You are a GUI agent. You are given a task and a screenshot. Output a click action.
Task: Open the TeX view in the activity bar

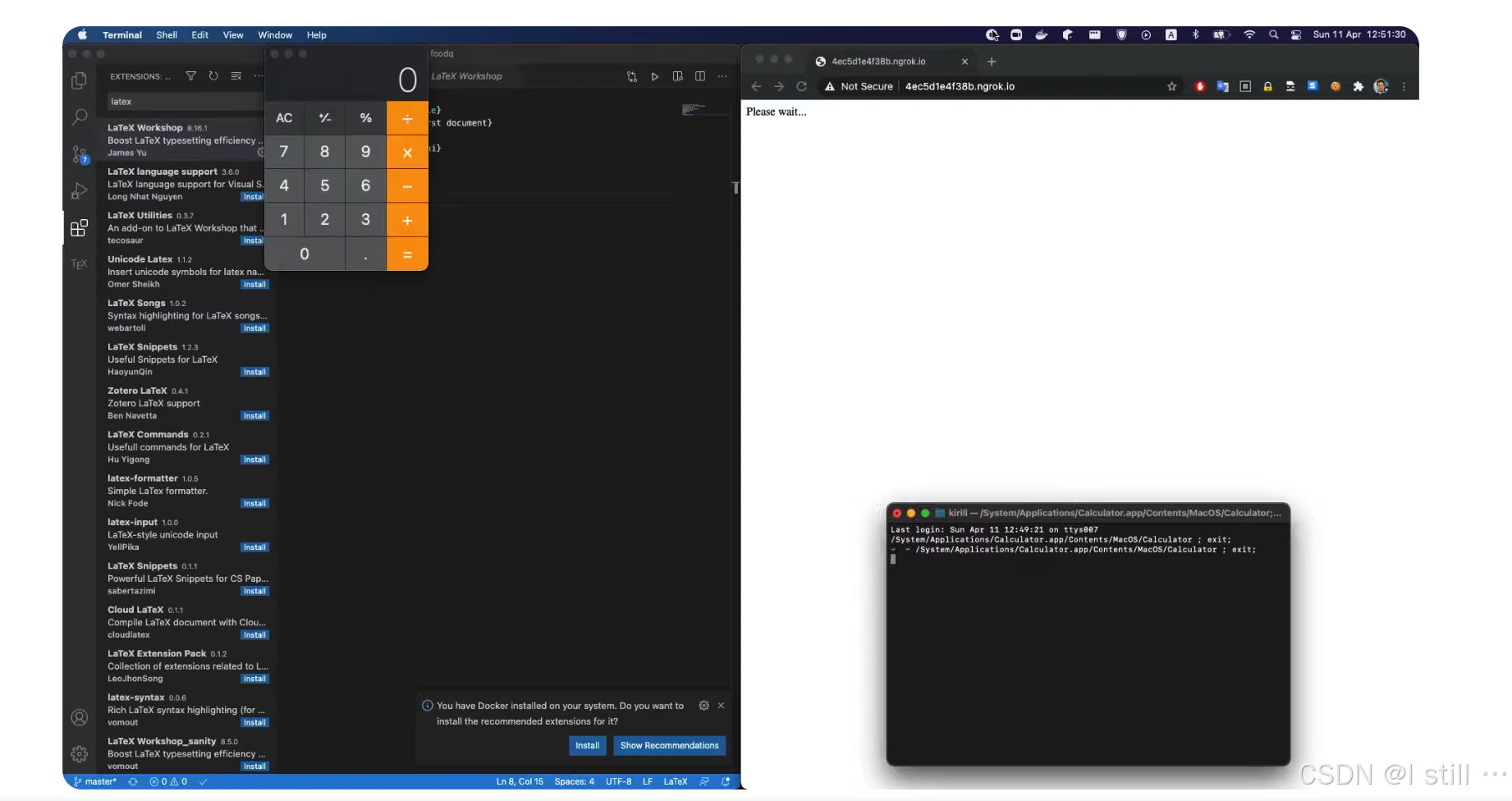(80, 264)
